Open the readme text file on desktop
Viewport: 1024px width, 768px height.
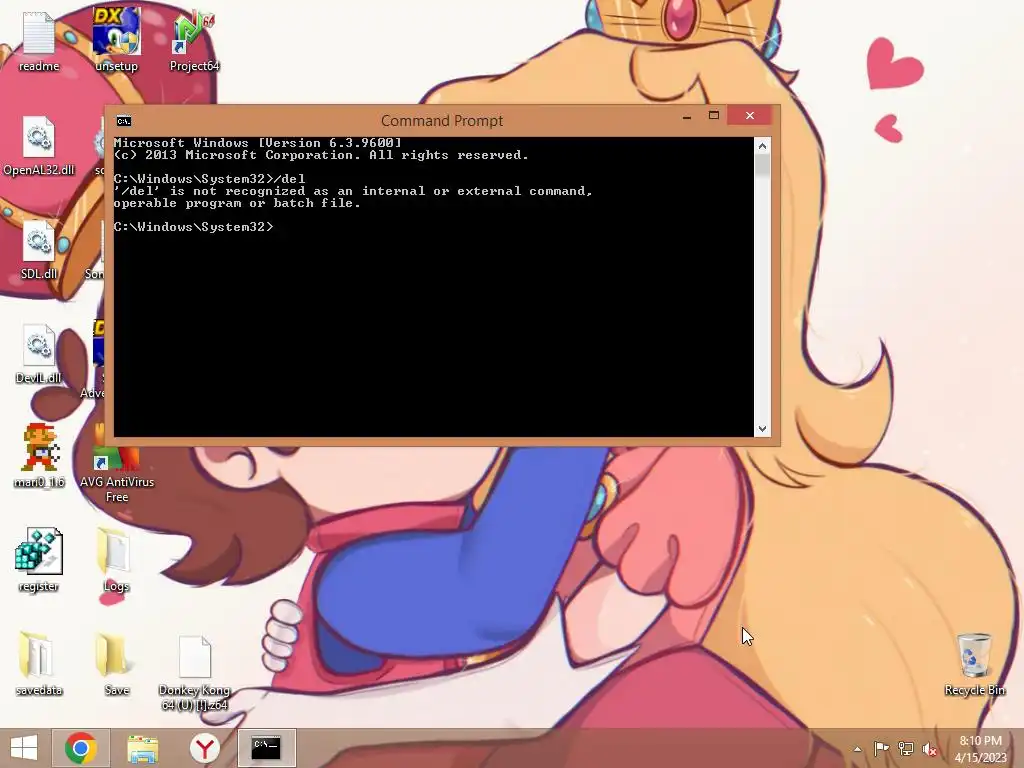(x=39, y=40)
